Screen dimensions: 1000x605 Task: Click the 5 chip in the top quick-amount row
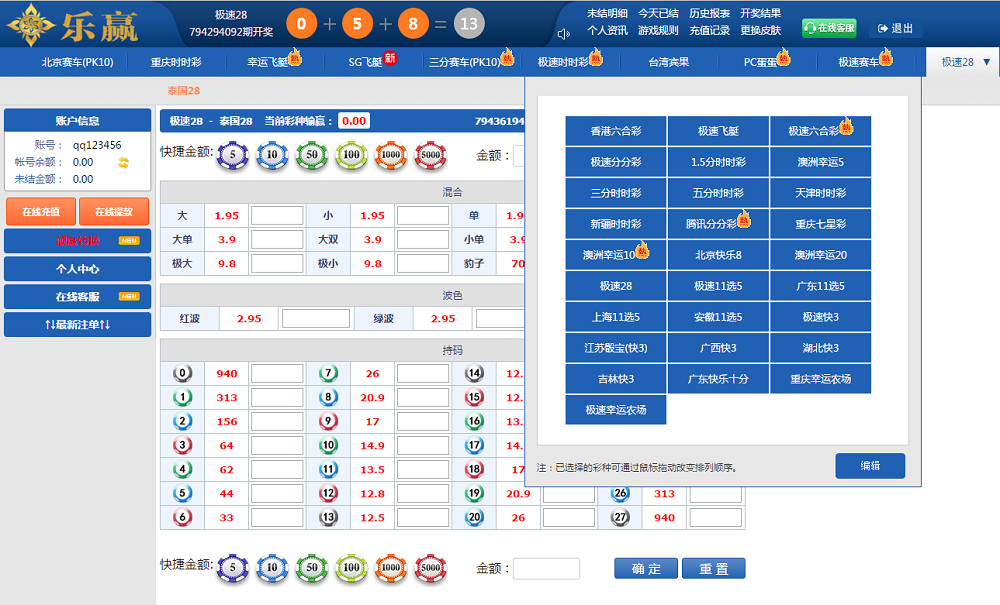(x=232, y=155)
